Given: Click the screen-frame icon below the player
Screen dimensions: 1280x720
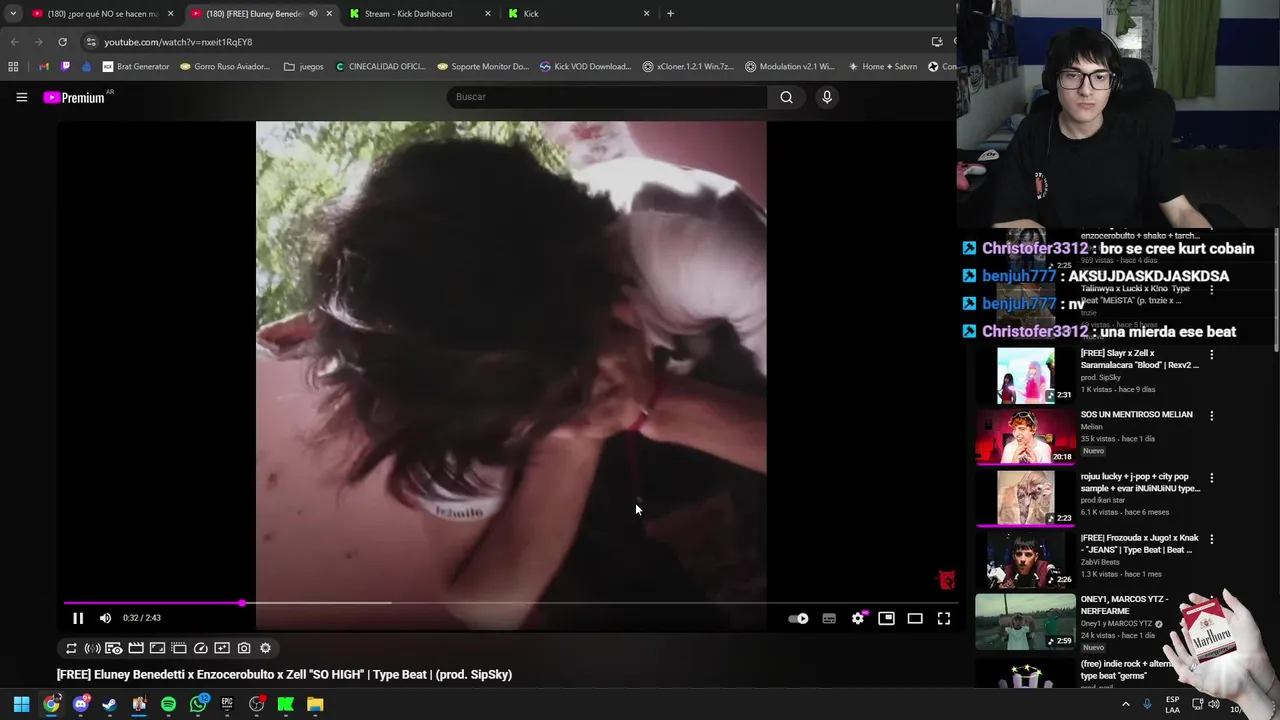Looking at the screenshot, I should 157,648.
